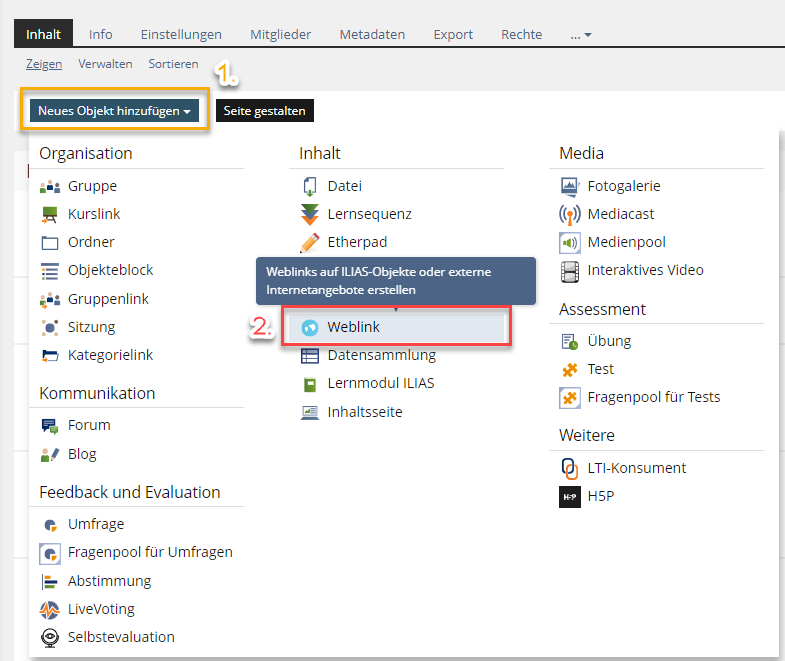Click the Forum speech bubble icon
Image resolution: width=785 pixels, height=661 pixels.
click(50, 425)
